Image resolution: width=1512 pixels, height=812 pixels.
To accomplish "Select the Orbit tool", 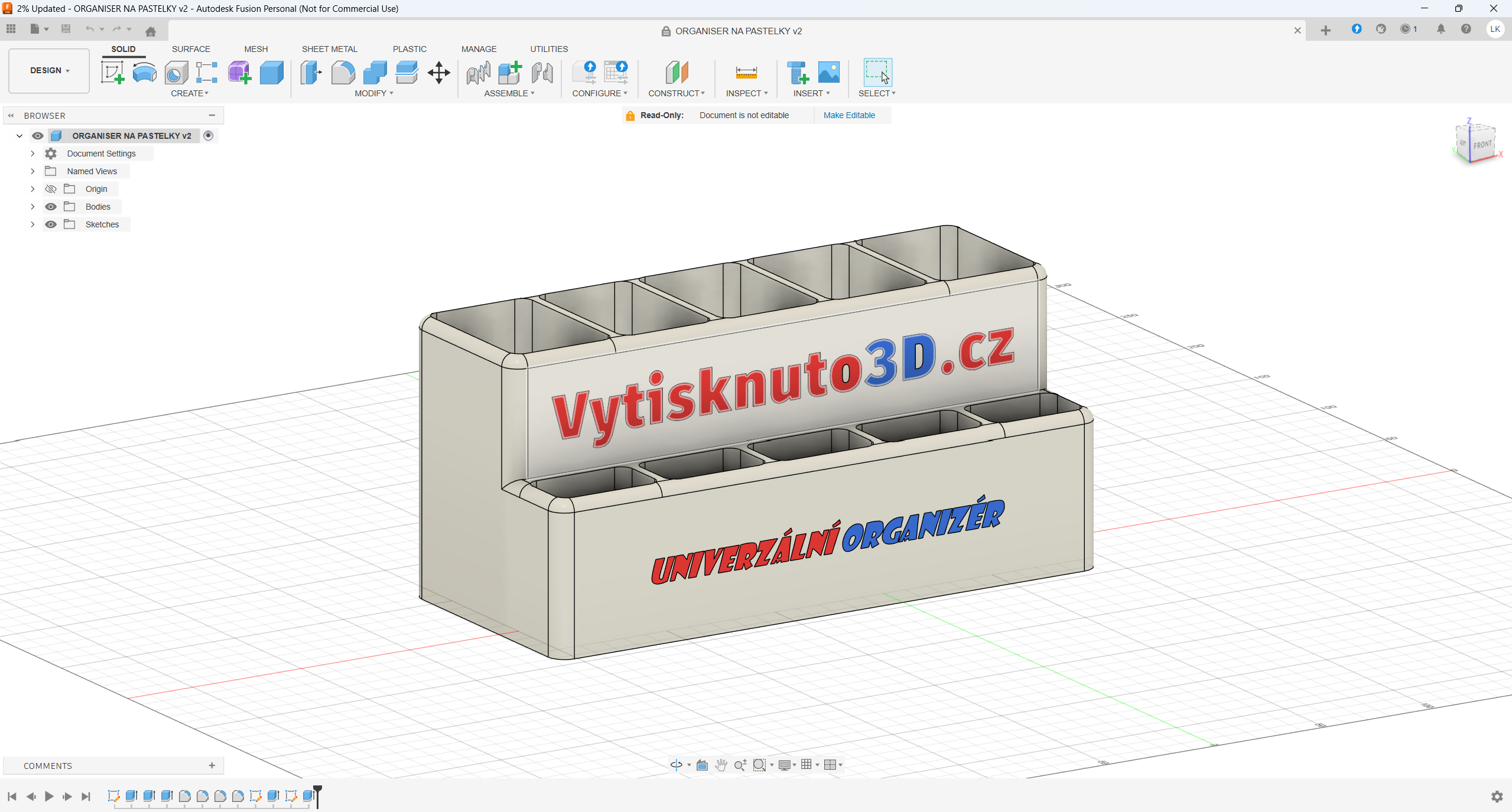I will pos(675,764).
